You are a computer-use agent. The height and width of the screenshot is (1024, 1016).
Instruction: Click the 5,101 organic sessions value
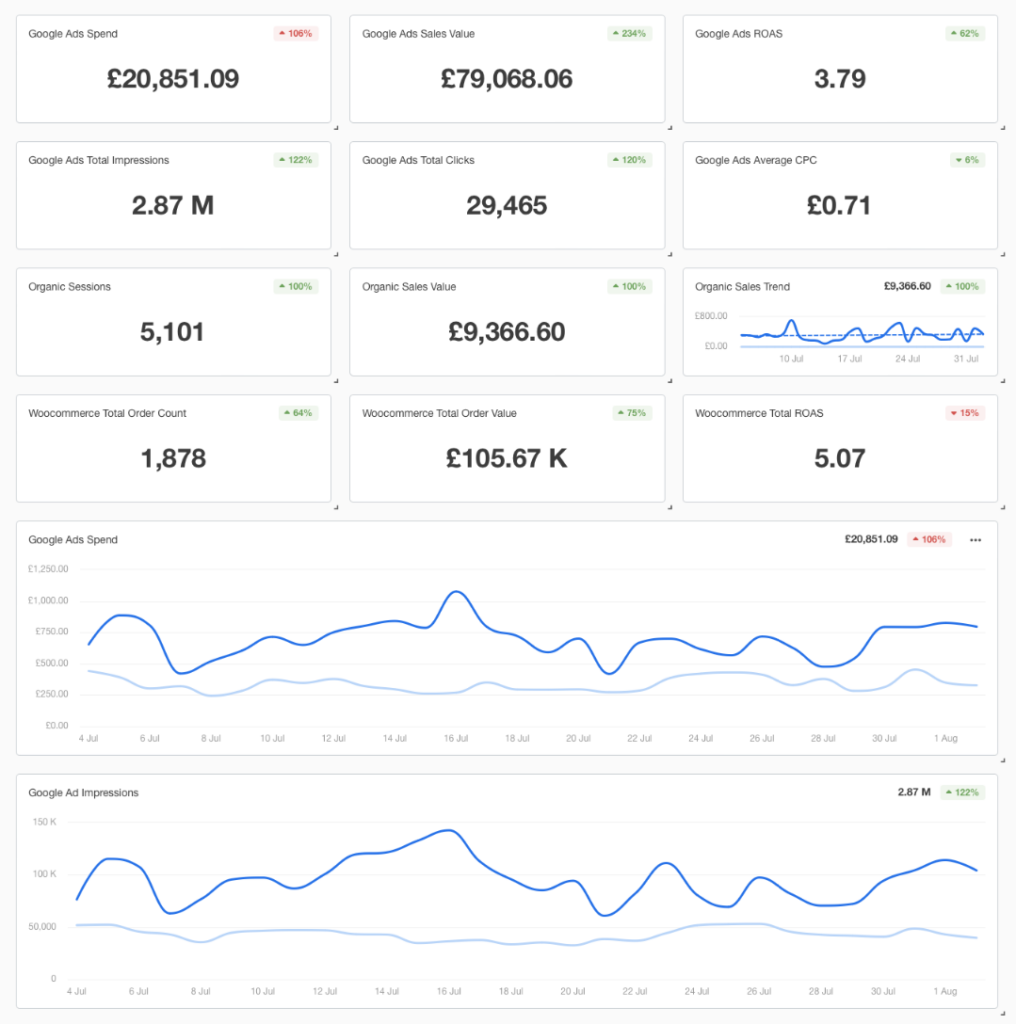point(172,332)
